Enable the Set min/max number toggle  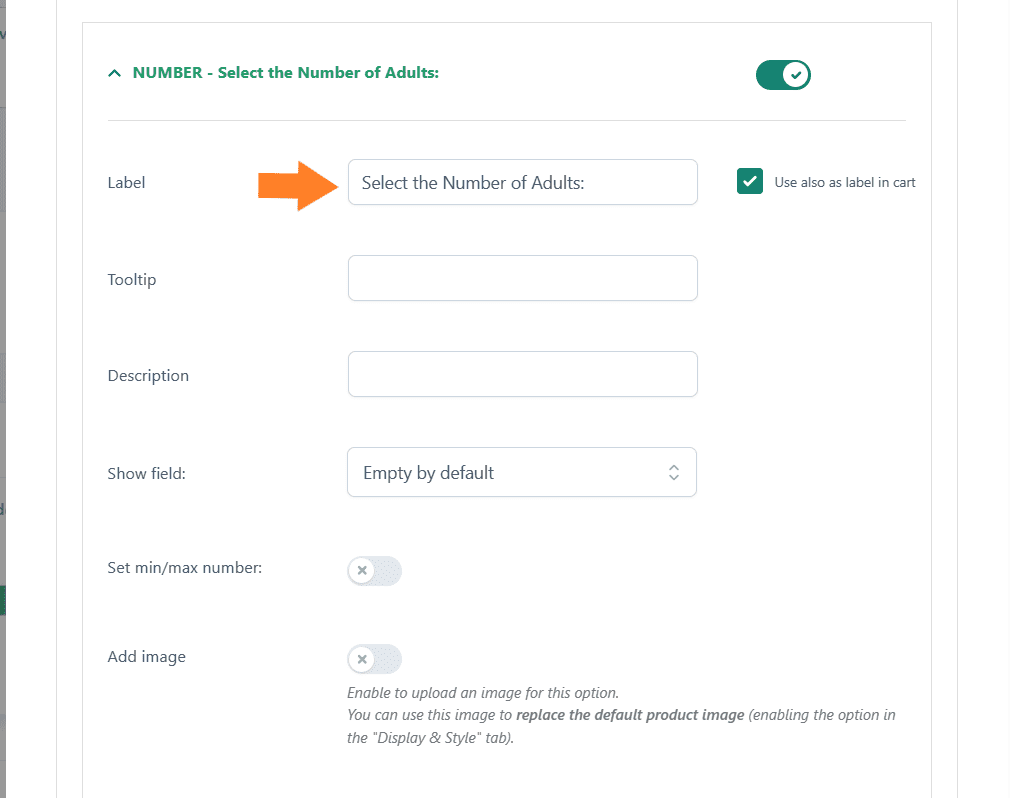(x=374, y=571)
